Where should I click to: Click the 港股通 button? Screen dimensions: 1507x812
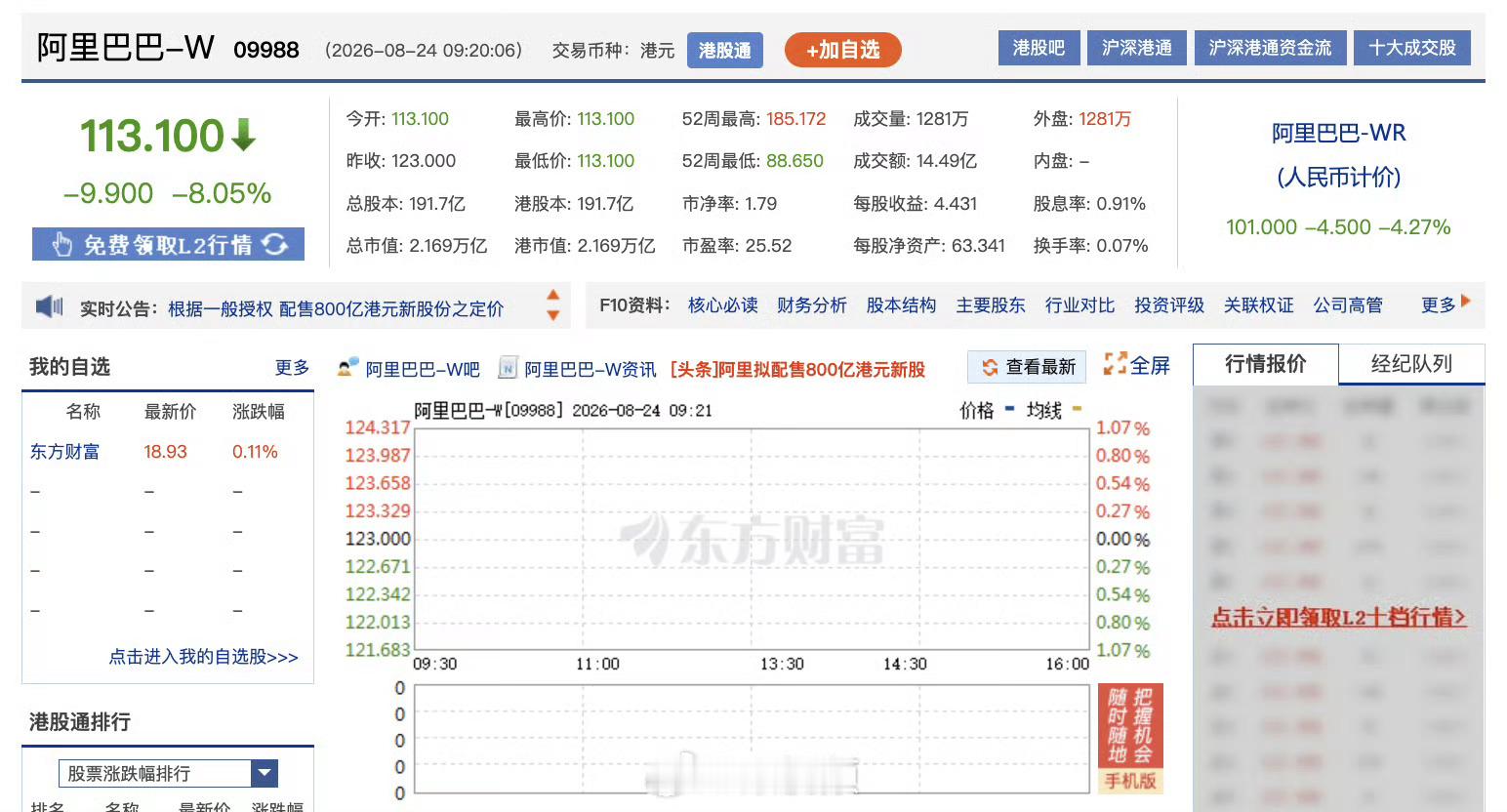724,50
